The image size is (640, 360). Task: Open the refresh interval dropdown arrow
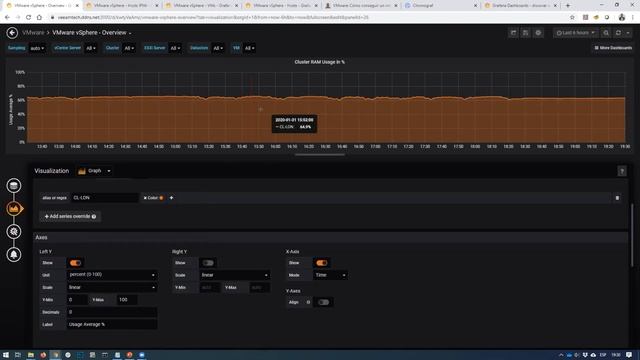coord(628,33)
